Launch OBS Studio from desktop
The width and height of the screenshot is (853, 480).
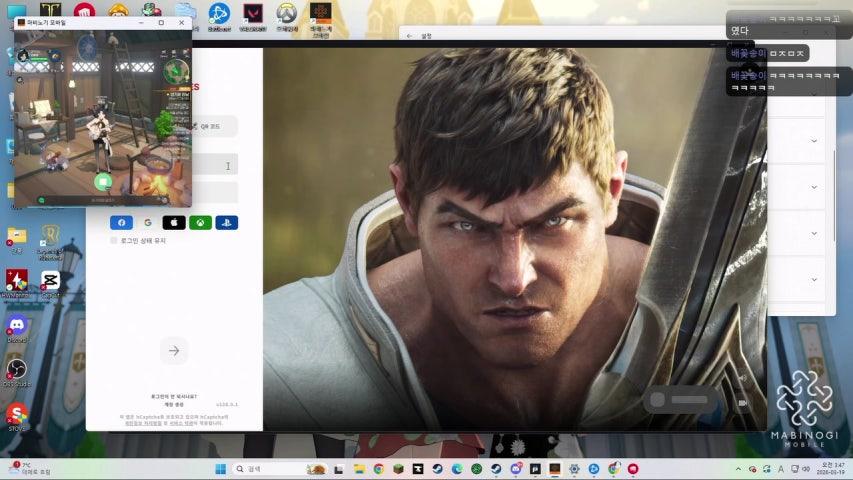tap(17, 370)
